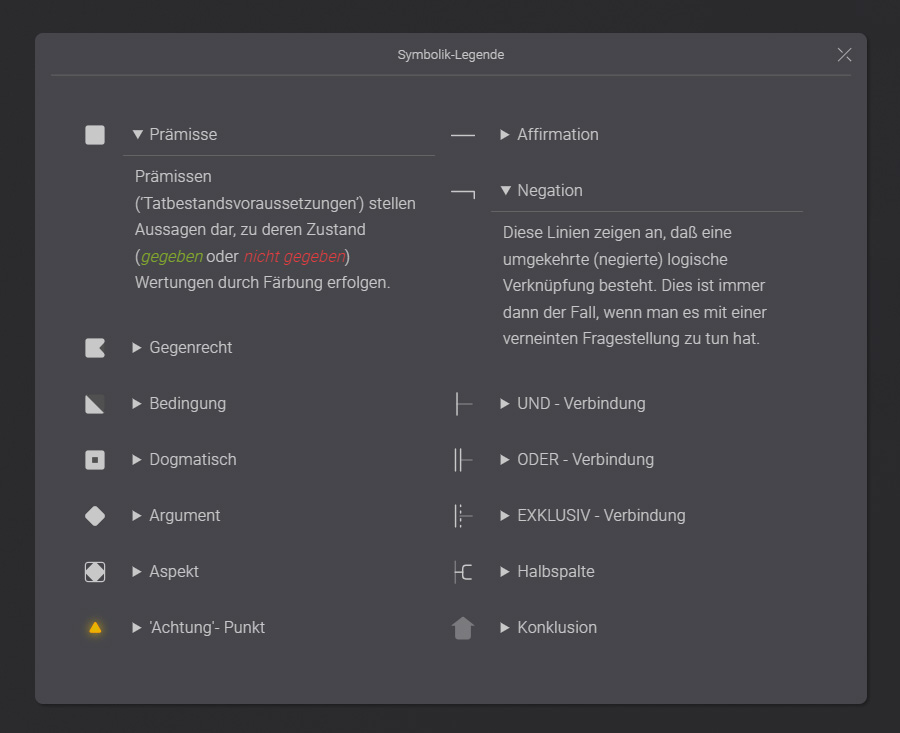The width and height of the screenshot is (900, 733).
Task: Click the Aspekt symbol icon
Action: [x=95, y=571]
